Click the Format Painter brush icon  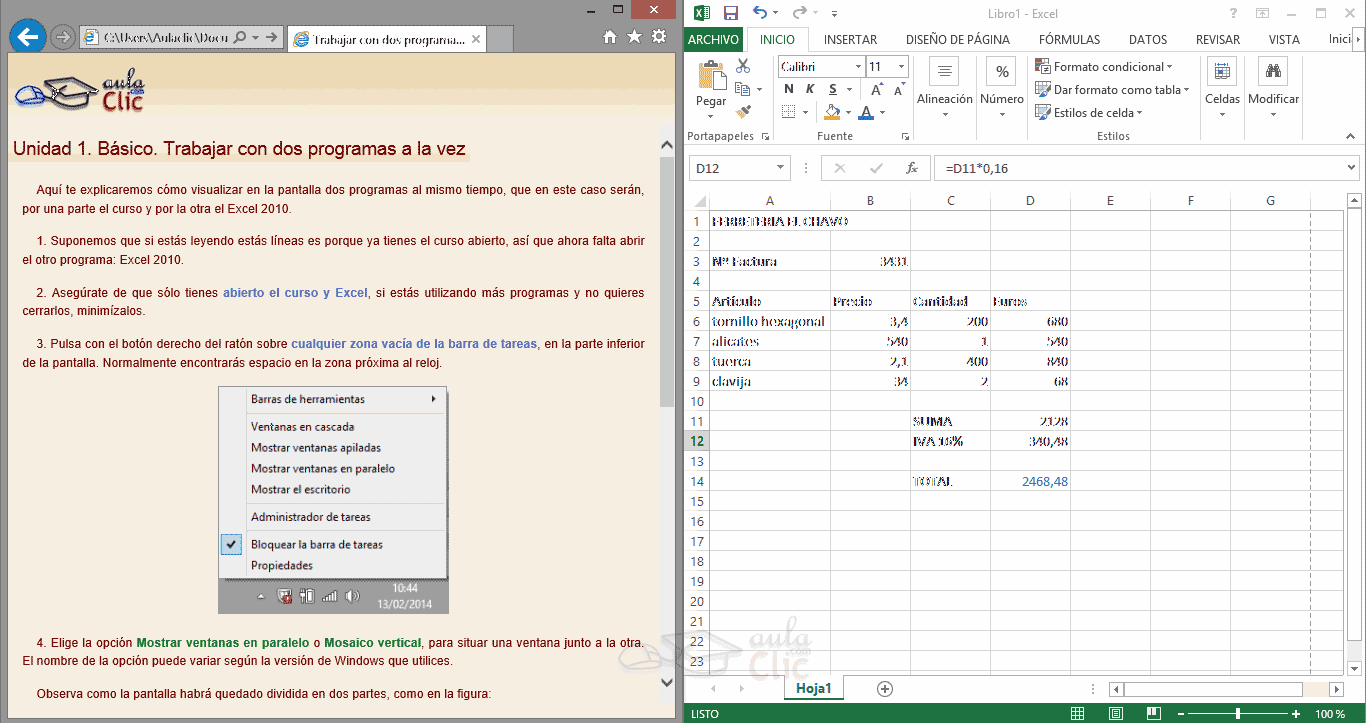(743, 112)
